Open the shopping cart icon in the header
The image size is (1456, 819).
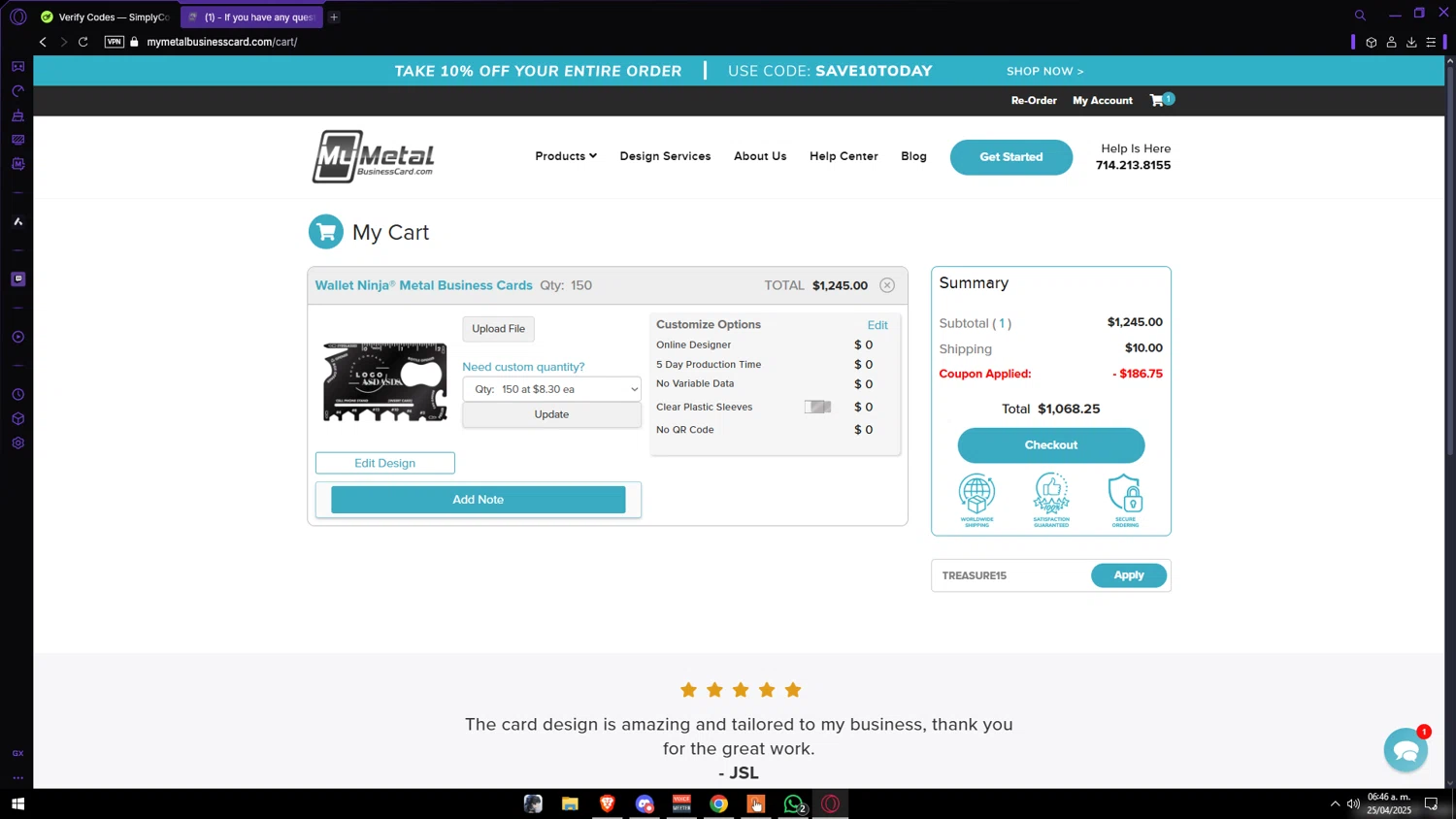pos(1161,100)
